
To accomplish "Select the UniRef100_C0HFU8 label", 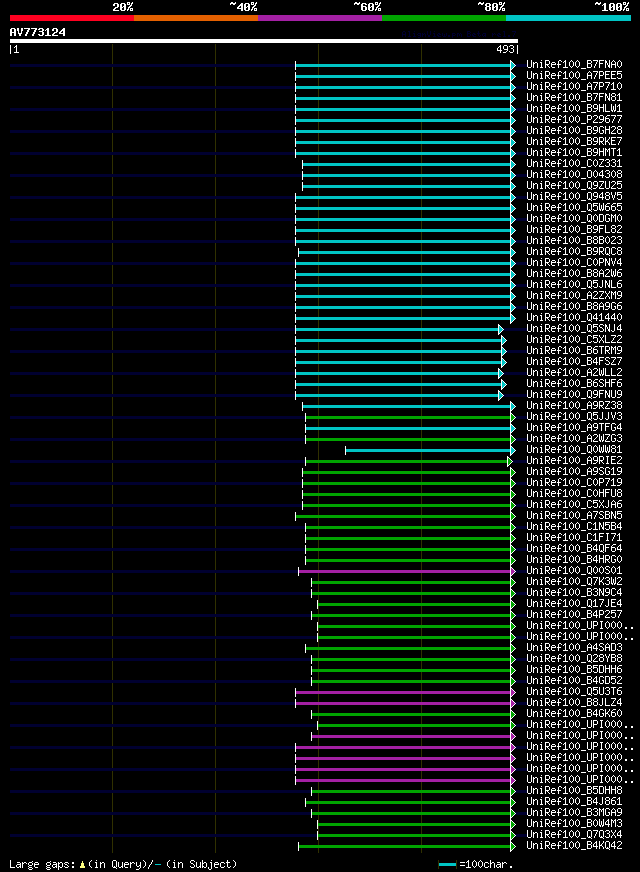I will (x=574, y=493).
